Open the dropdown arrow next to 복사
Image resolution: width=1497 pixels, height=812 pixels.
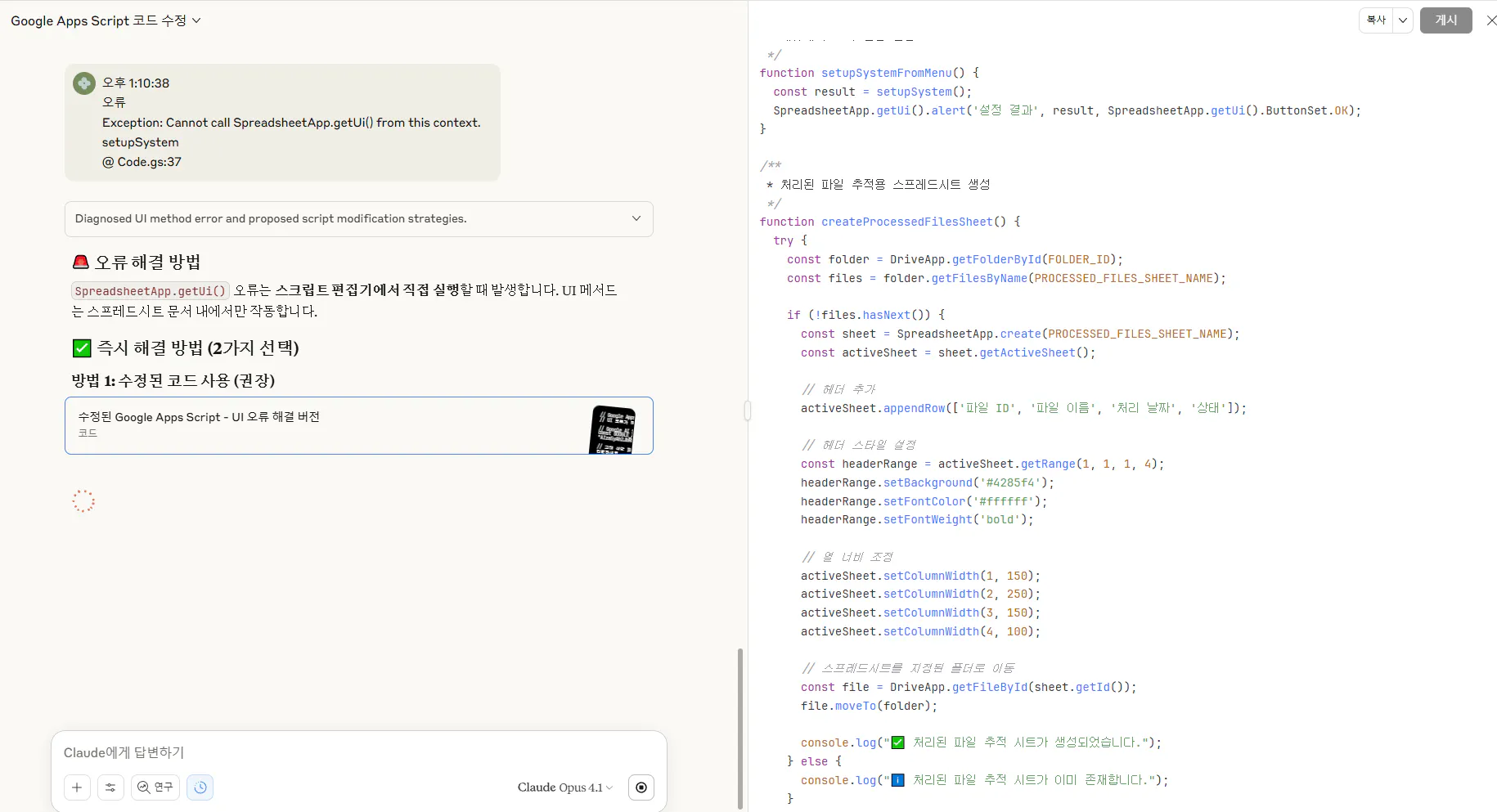click(1403, 20)
